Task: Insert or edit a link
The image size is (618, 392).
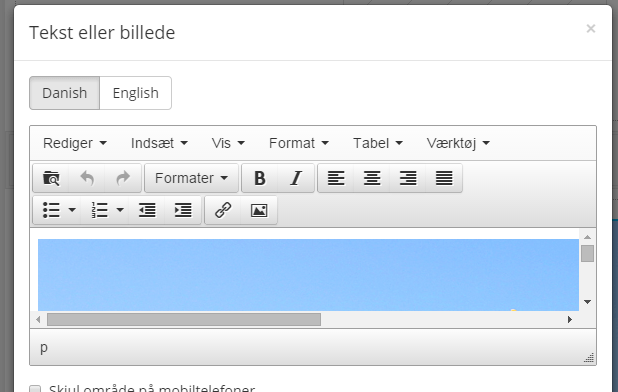Action: [x=223, y=210]
